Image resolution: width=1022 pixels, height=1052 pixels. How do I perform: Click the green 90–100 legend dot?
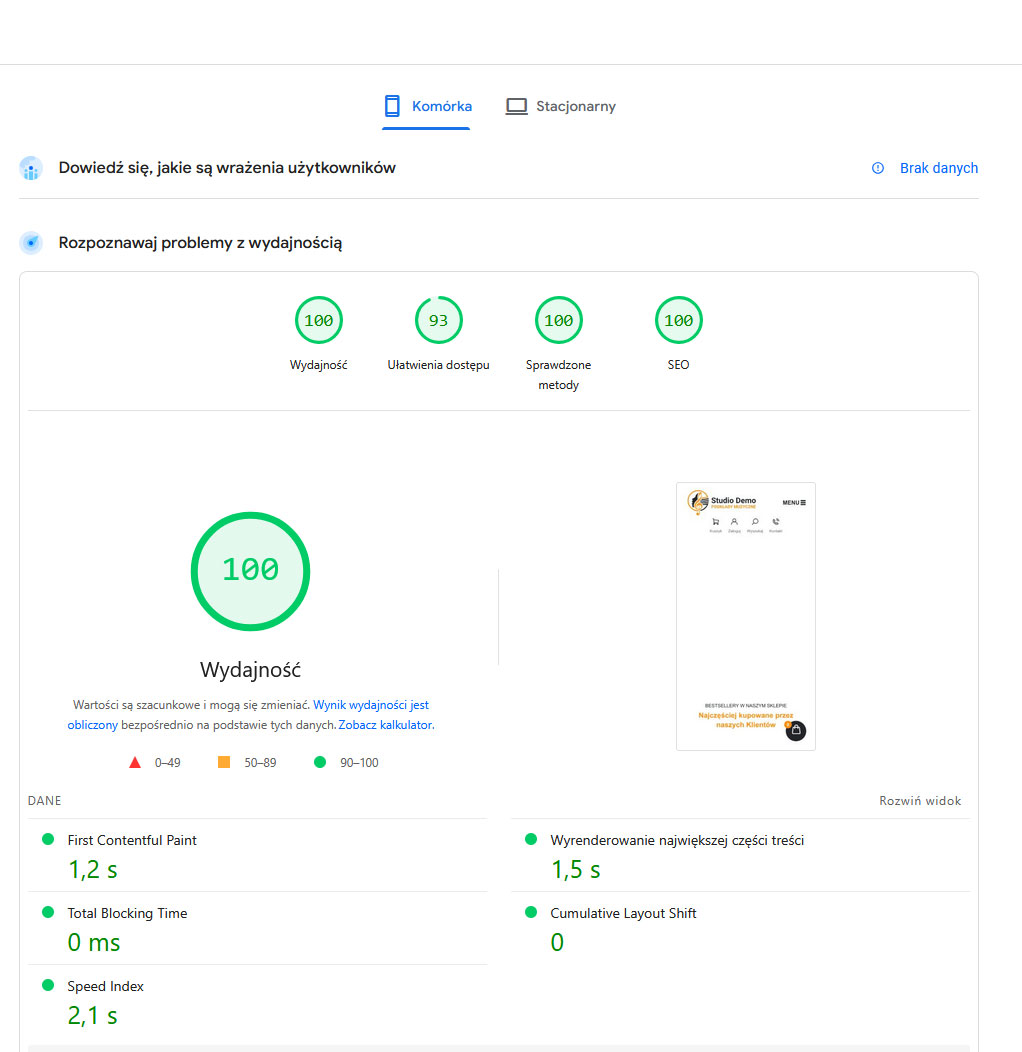[x=319, y=762]
